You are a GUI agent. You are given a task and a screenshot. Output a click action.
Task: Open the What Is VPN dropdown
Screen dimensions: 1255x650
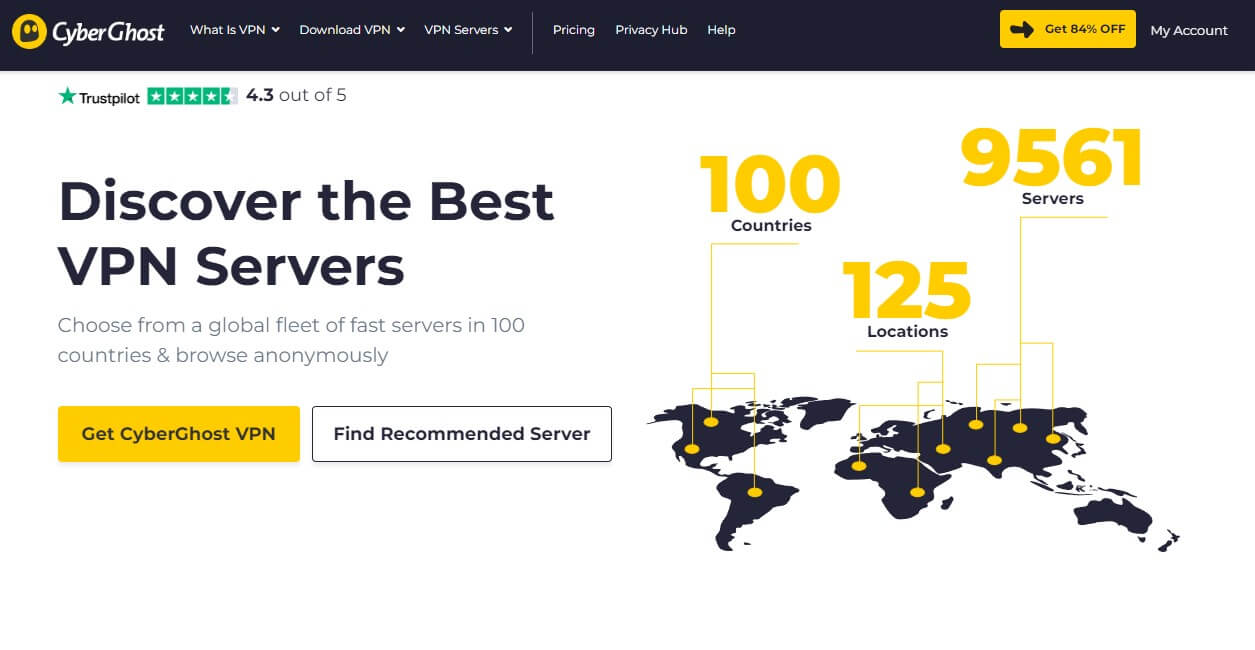(235, 30)
